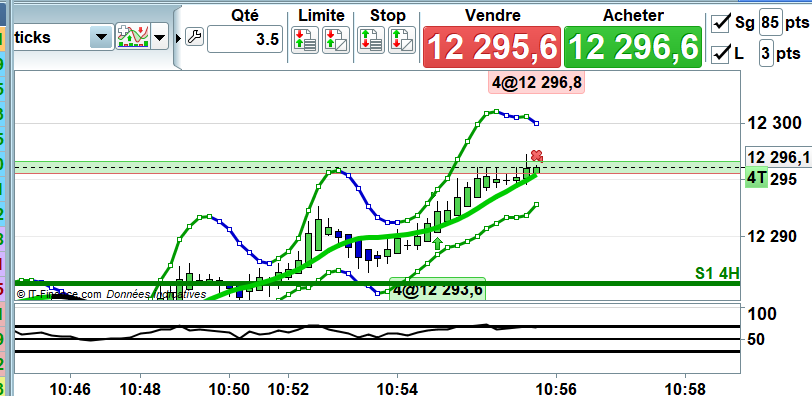Click the small triangle expander left of wrench
The width and height of the screenshot is (812, 396).
point(179,38)
